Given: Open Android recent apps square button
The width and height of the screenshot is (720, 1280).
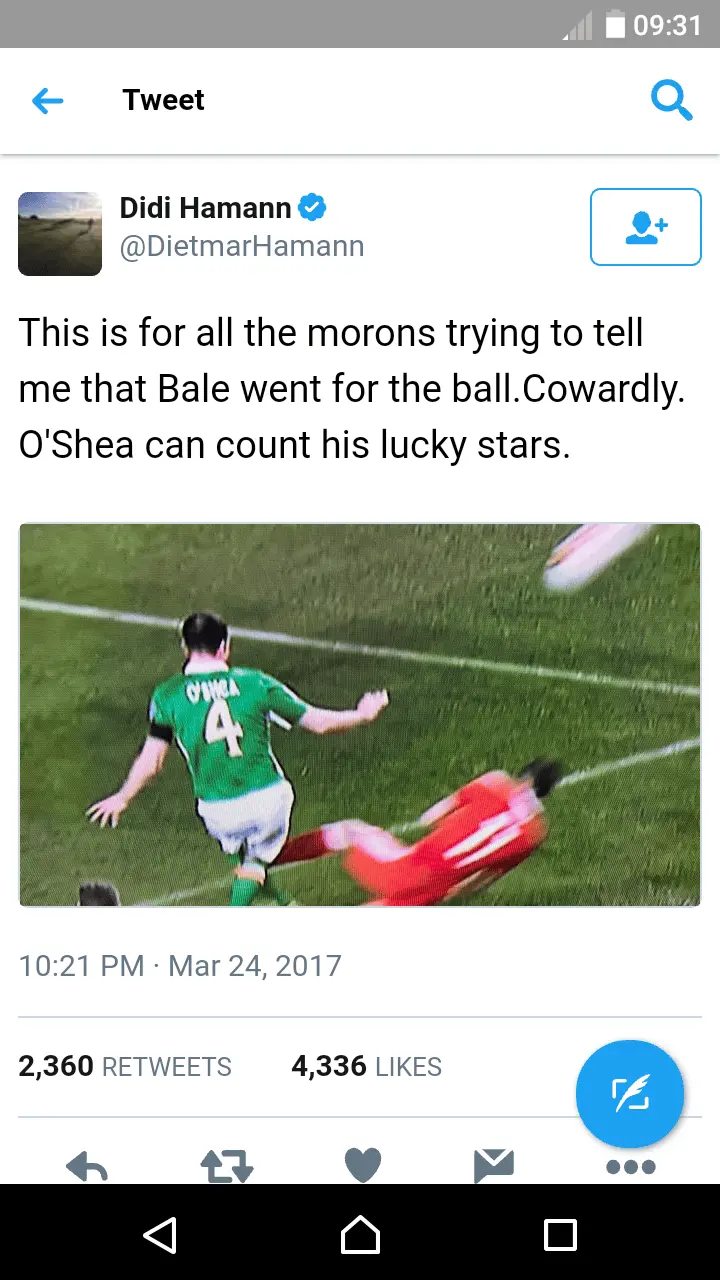Looking at the screenshot, I should pos(560,1235).
